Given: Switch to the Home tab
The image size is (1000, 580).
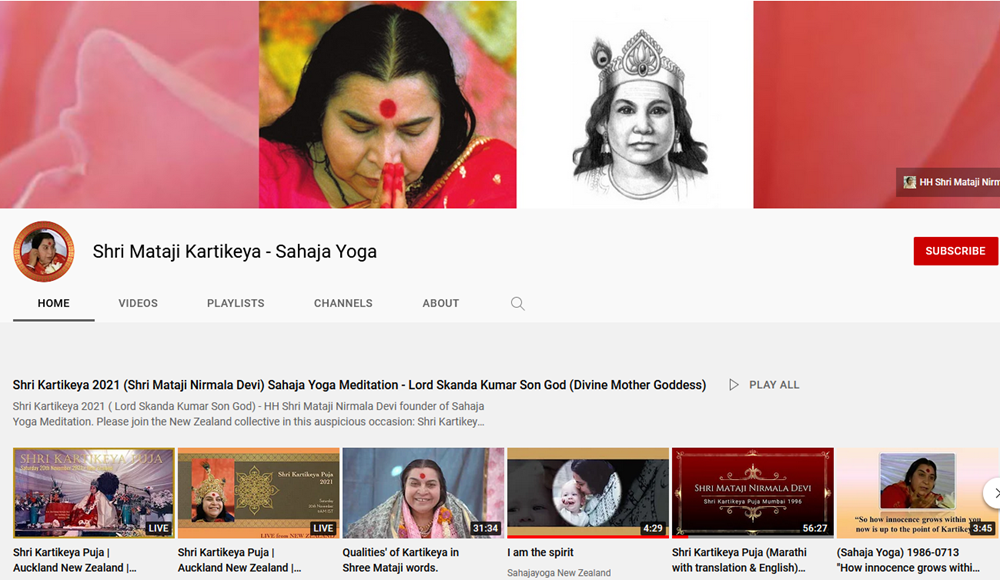Looking at the screenshot, I should (x=54, y=303).
